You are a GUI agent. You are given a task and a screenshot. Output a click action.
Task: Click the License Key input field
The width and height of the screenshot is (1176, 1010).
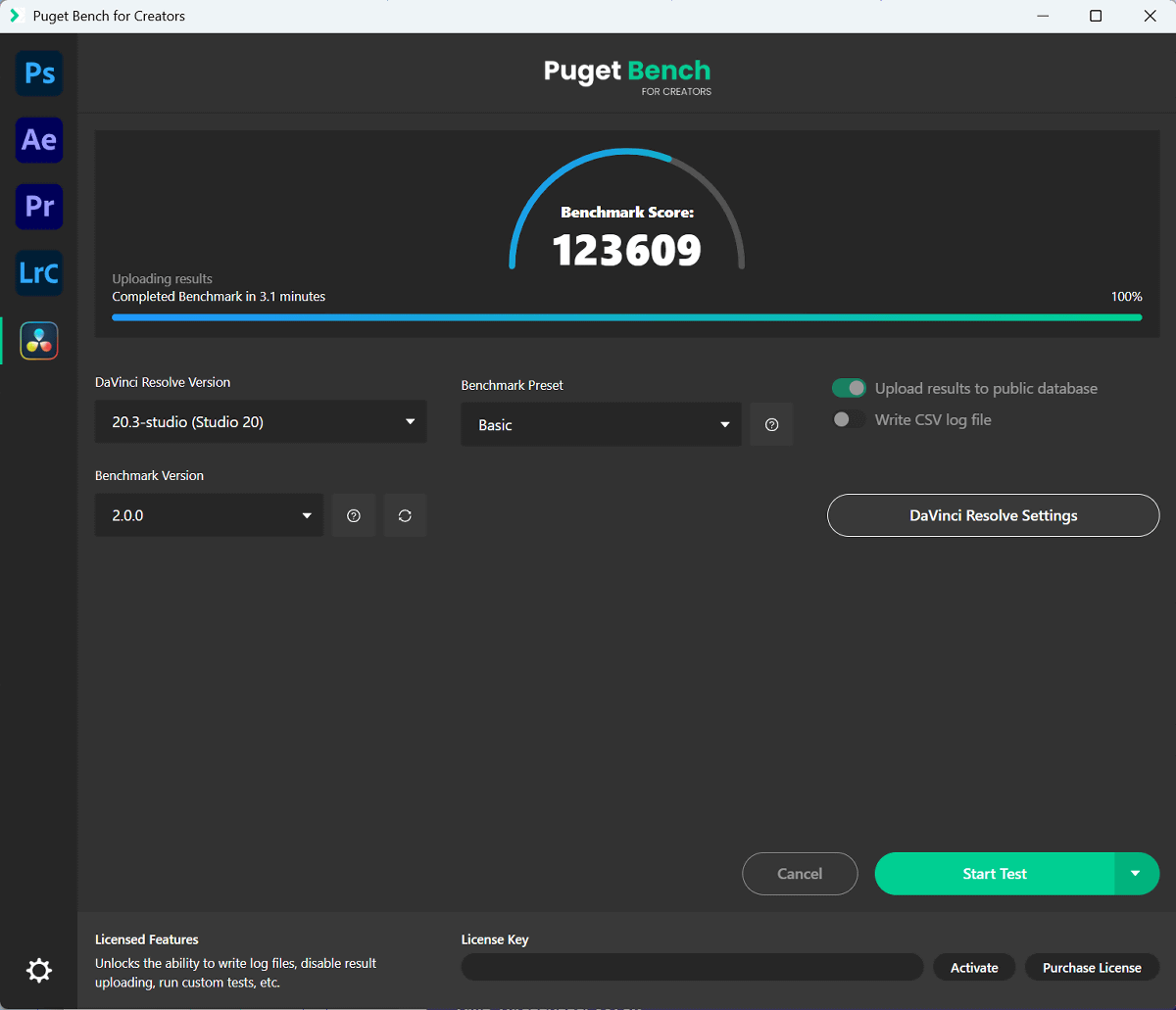(692, 968)
